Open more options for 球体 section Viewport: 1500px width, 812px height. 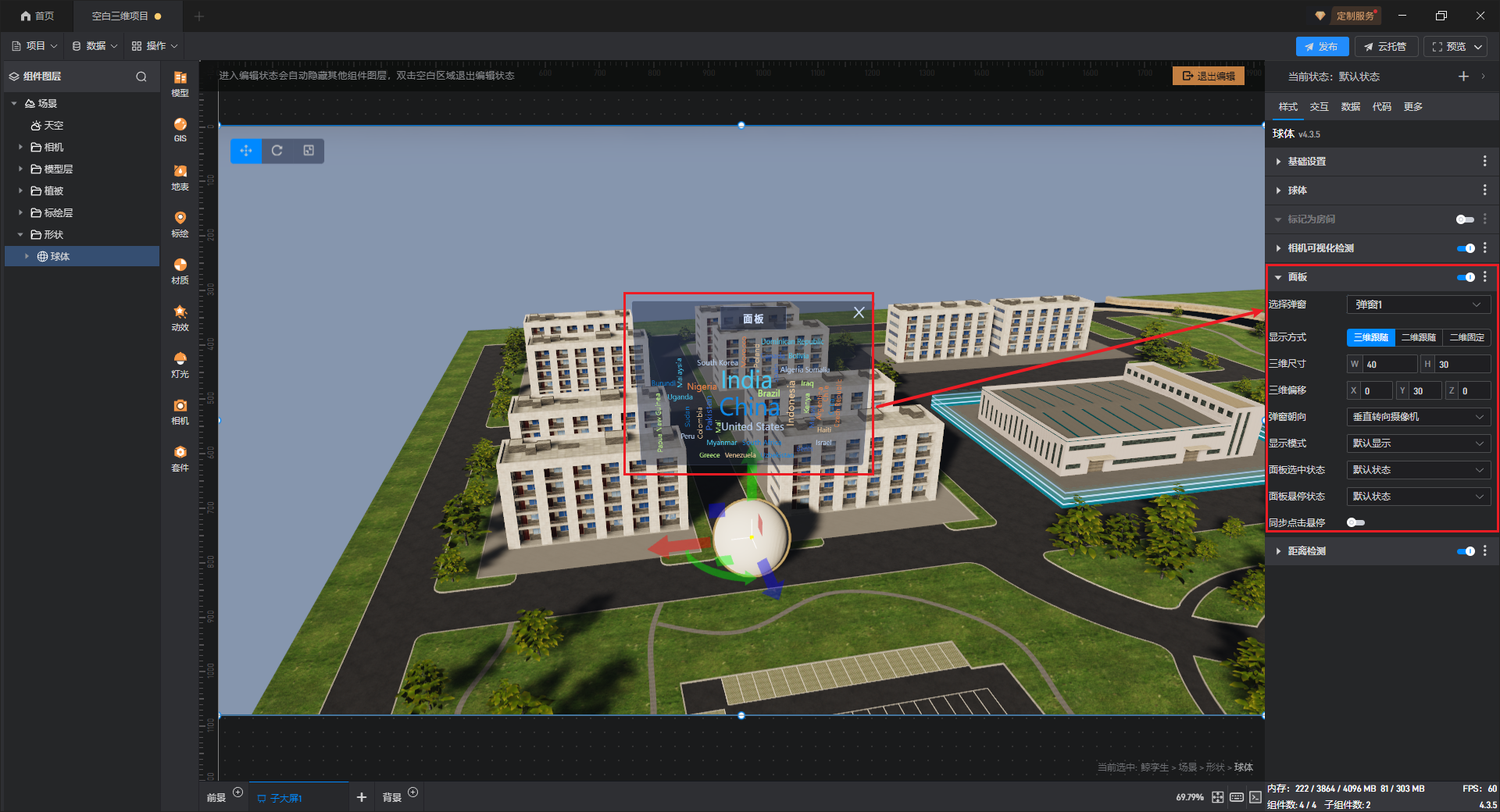[1485, 190]
